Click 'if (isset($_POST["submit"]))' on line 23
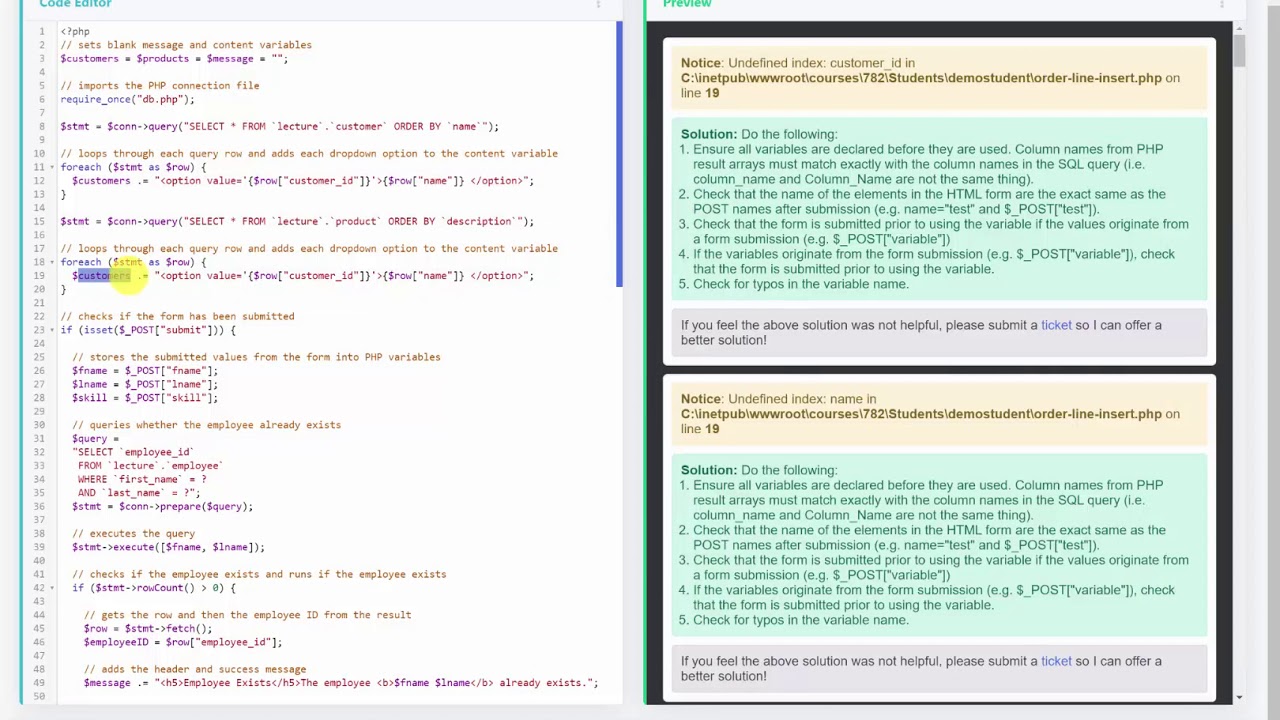The height and width of the screenshot is (720, 1280). point(148,330)
